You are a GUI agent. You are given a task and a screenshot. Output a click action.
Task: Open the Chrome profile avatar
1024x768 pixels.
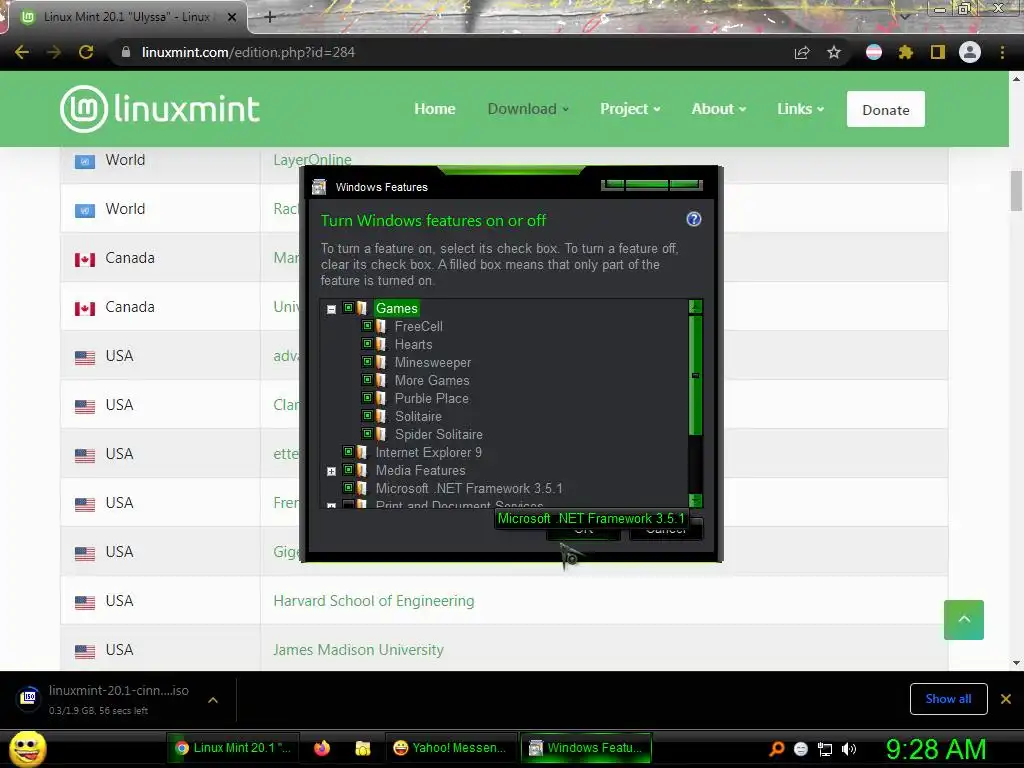(970, 52)
